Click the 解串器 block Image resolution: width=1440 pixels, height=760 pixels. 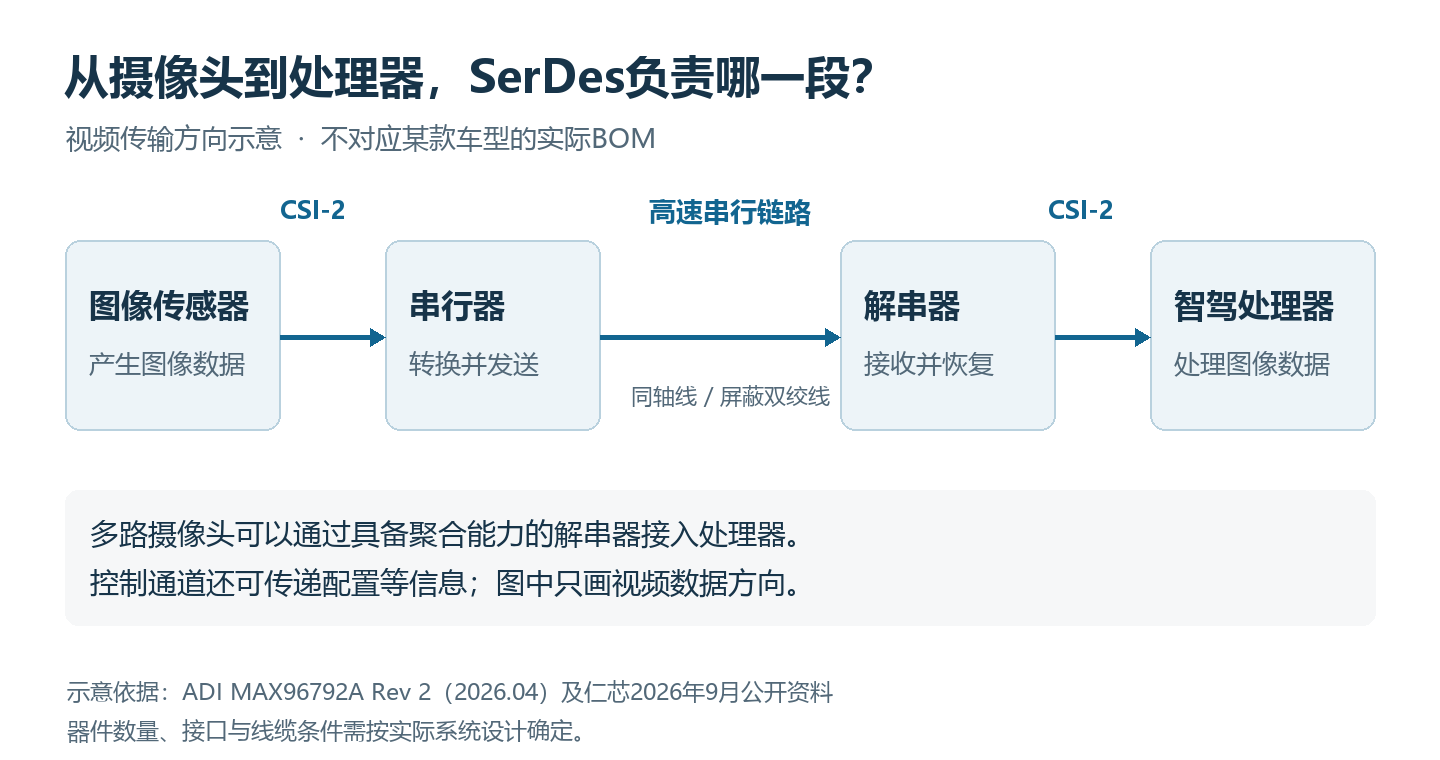coord(948,335)
